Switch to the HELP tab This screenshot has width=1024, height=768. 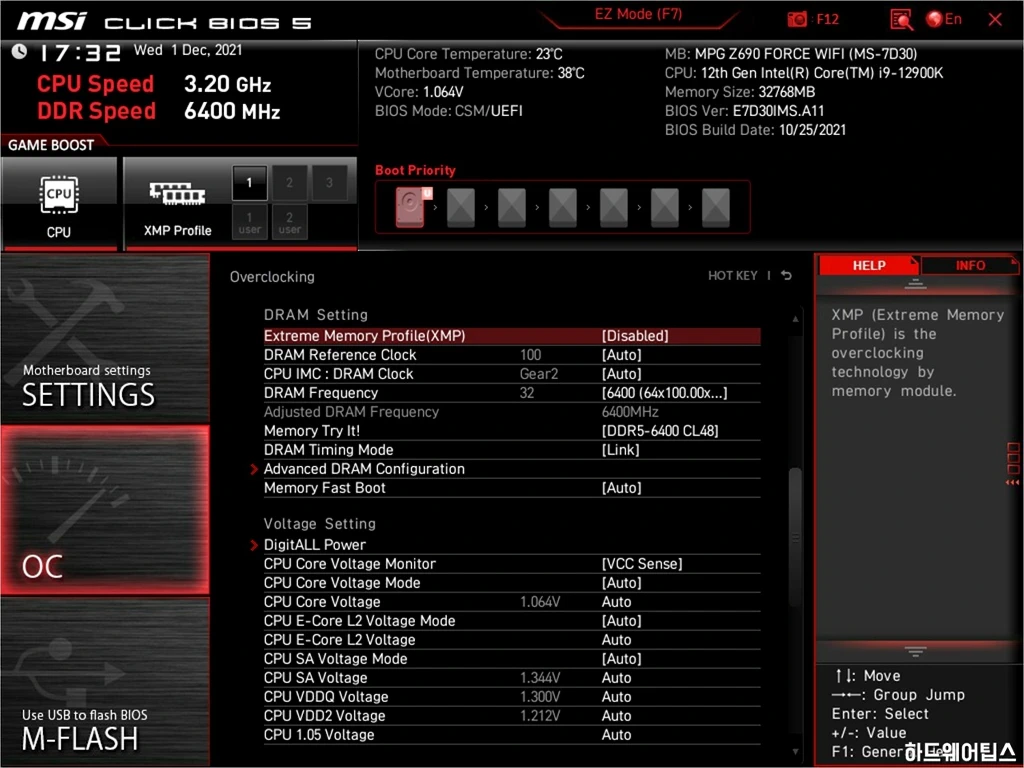[869, 265]
